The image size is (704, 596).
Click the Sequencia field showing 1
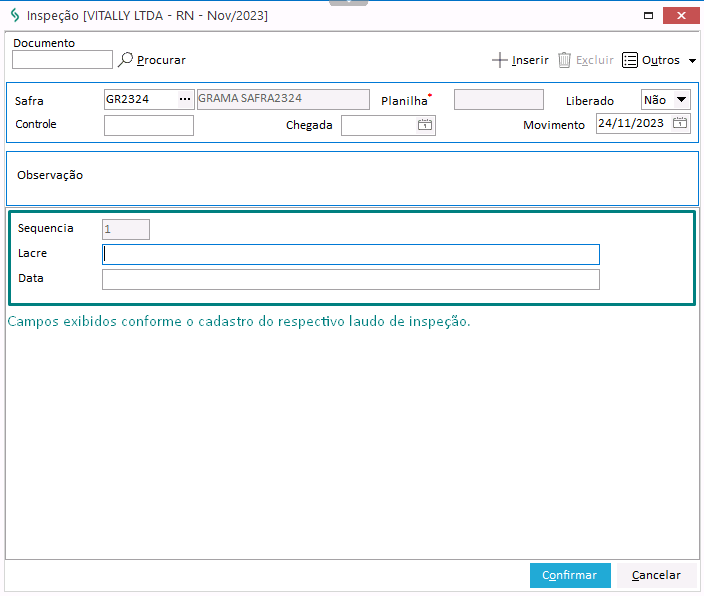point(126,230)
